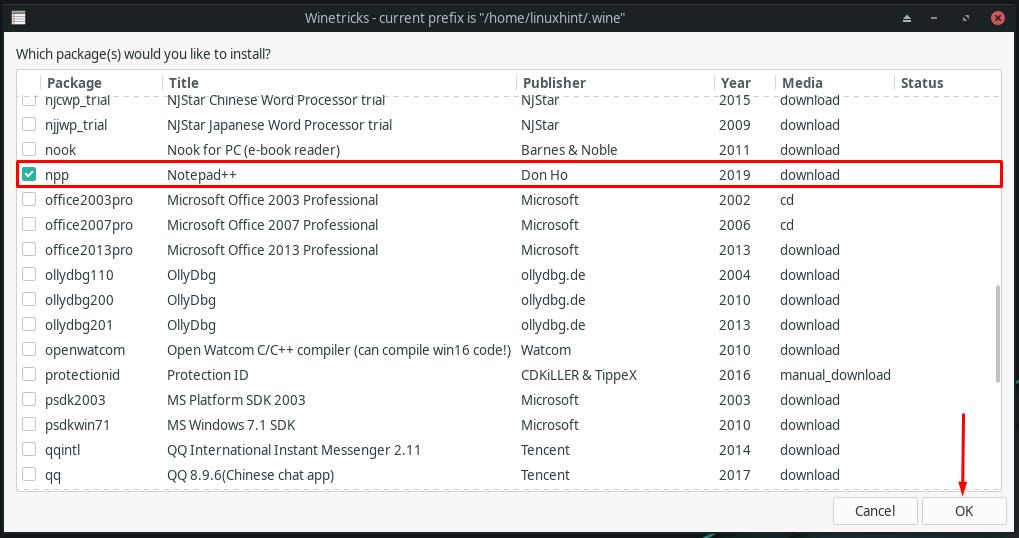Image resolution: width=1019 pixels, height=538 pixels.
Task: Click 'Watcom' publisher cell
Action: tap(546, 350)
